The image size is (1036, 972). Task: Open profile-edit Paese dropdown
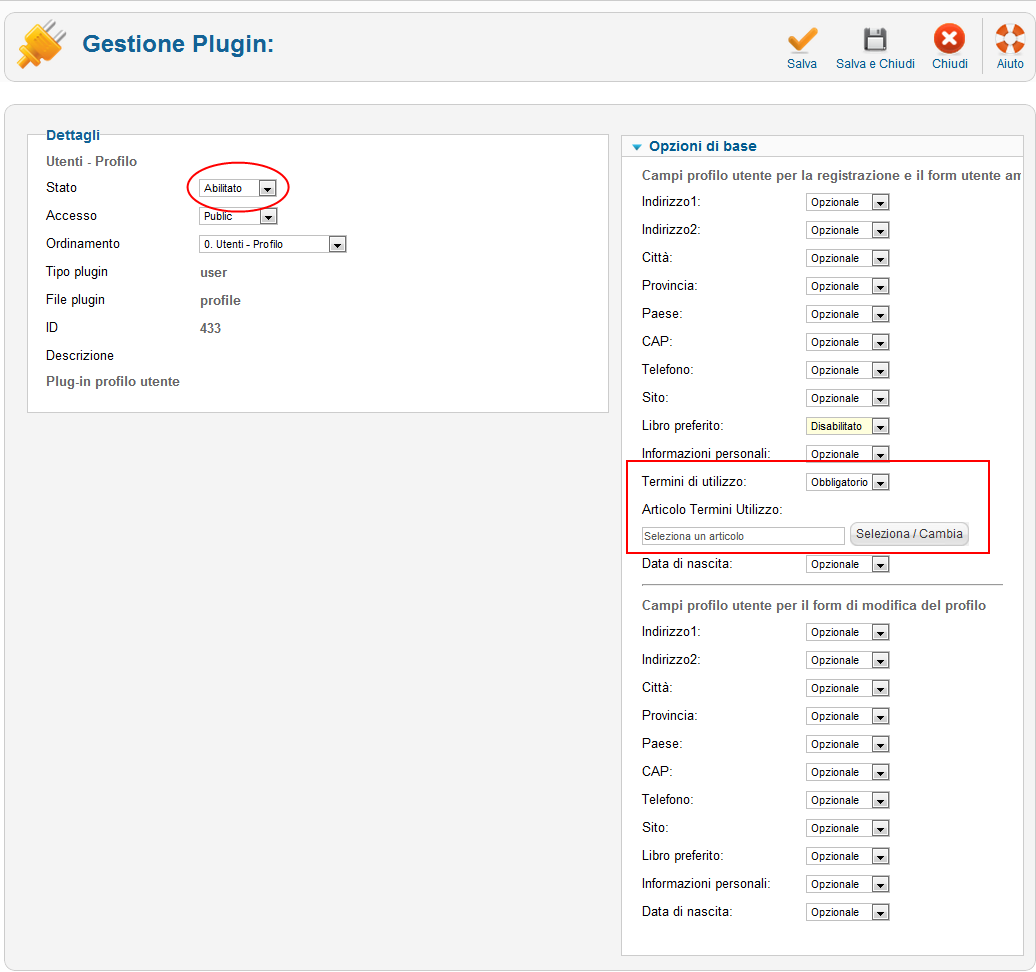pyautogui.click(x=847, y=744)
